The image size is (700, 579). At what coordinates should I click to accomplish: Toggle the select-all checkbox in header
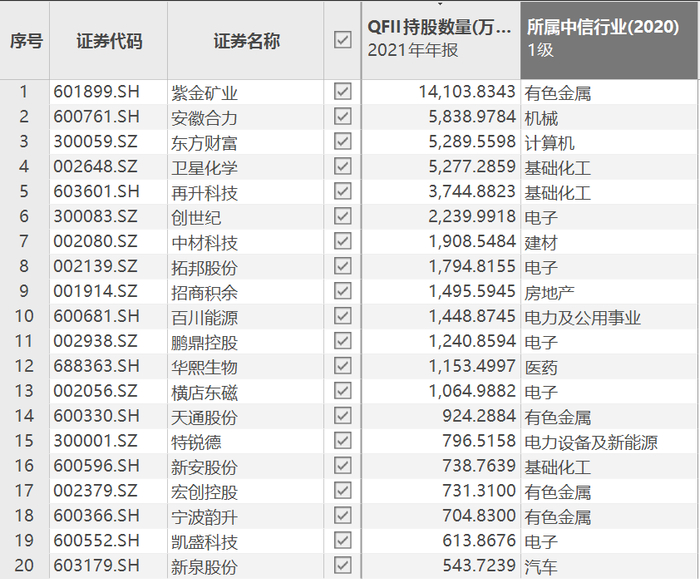[342, 40]
